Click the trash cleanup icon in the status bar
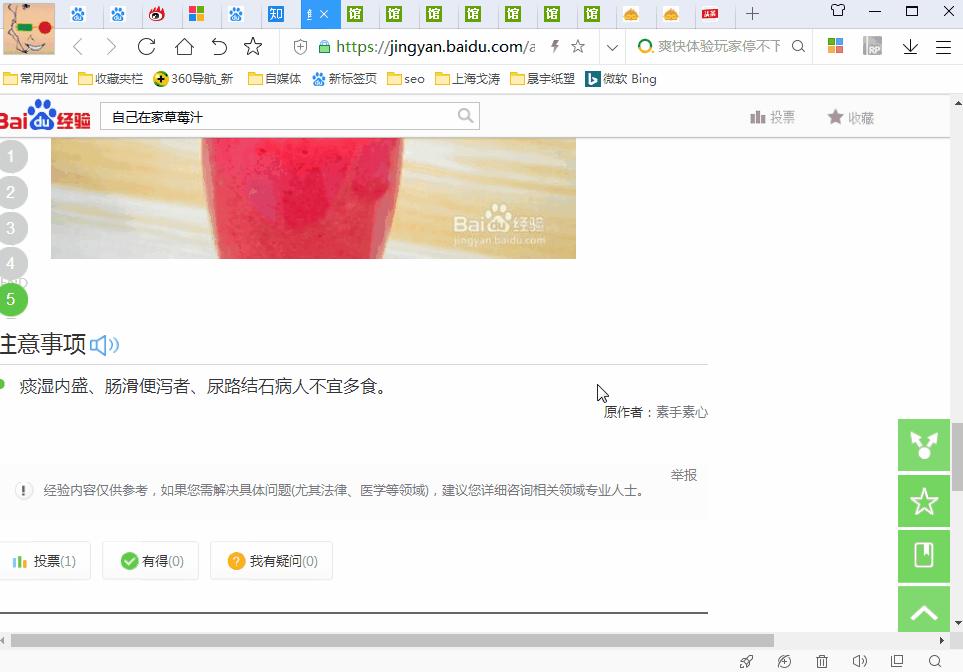The height and width of the screenshot is (672, 963). click(822, 661)
